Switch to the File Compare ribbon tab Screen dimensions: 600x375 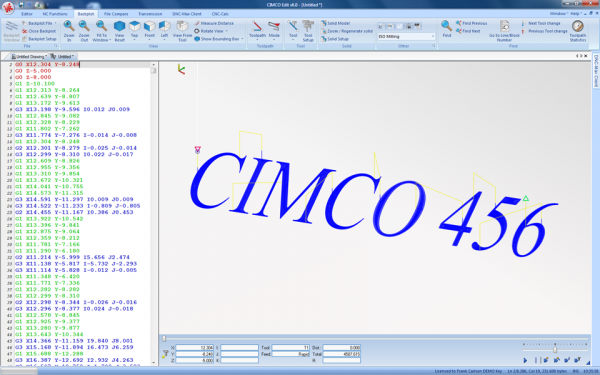click(116, 14)
